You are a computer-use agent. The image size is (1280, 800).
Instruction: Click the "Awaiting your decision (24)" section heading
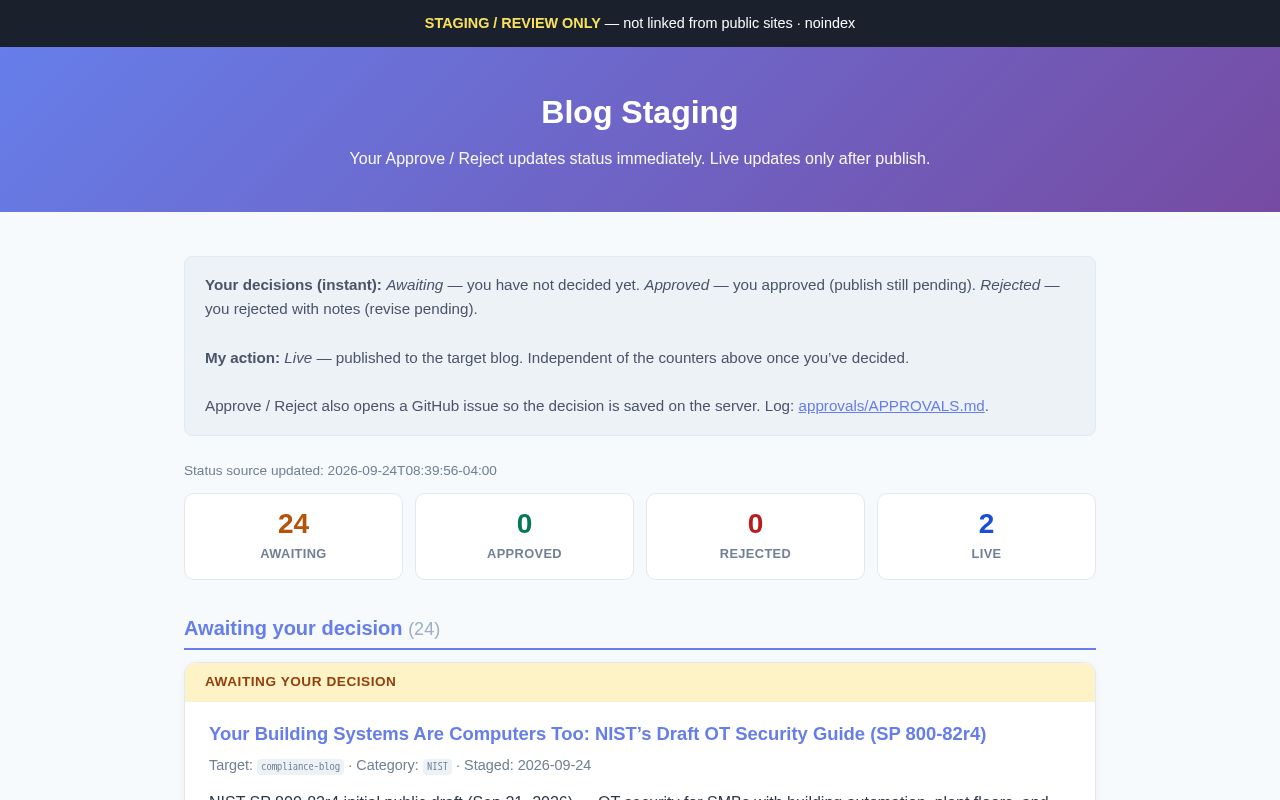(312, 629)
